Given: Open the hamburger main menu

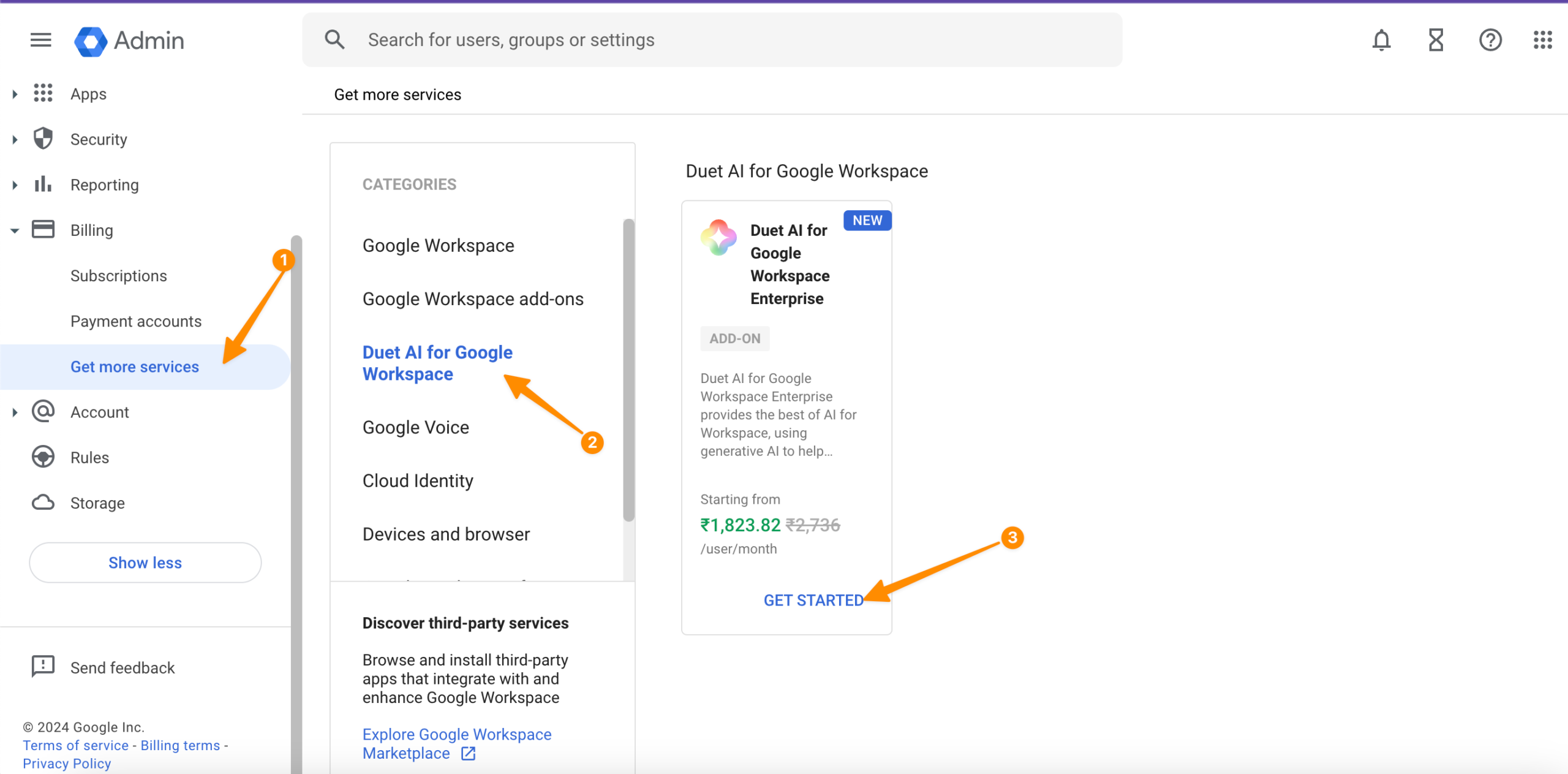Looking at the screenshot, I should (x=40, y=40).
